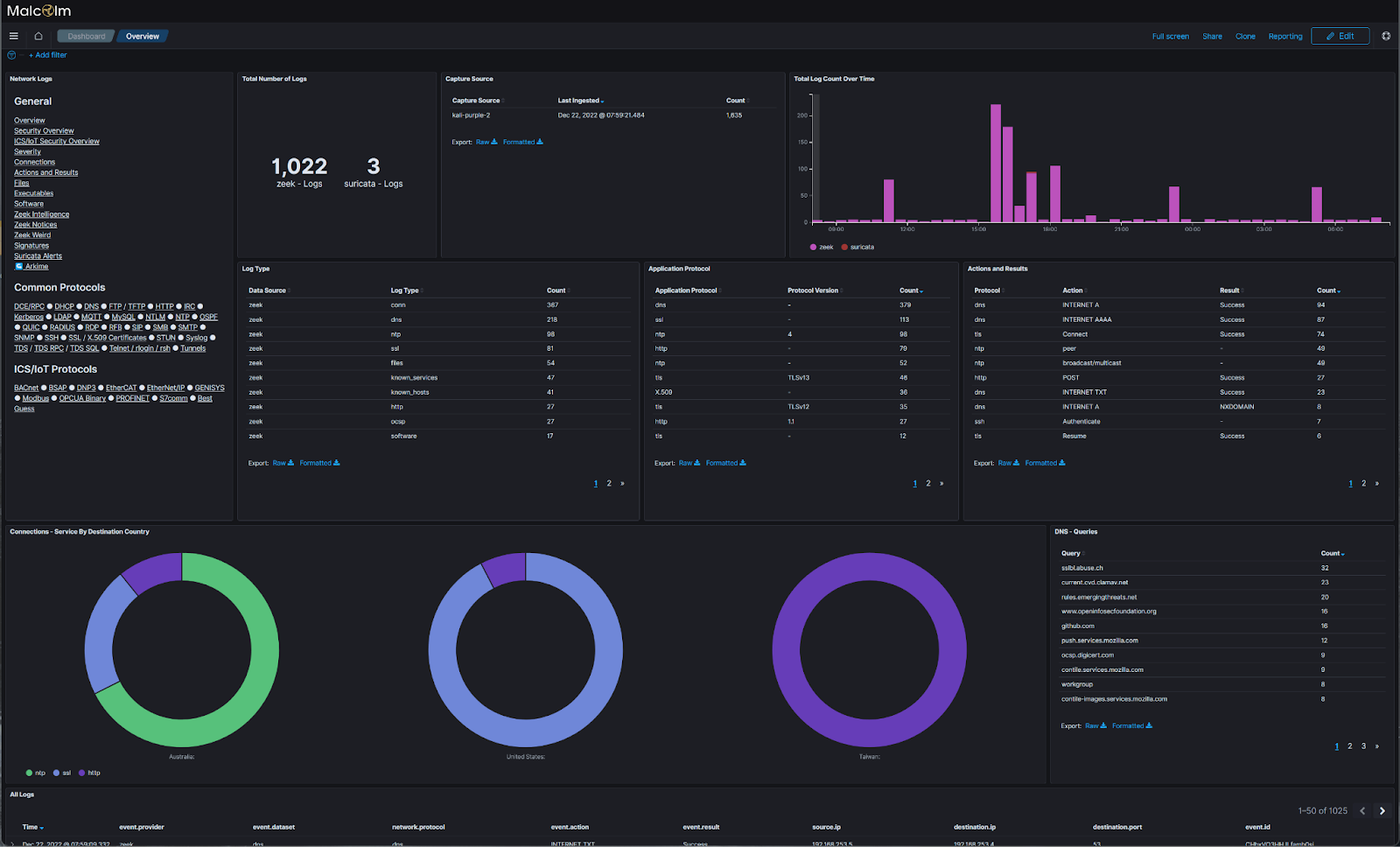Click the Clone link in the top bar
Viewport: 1400px width, 847px height.
[1245, 36]
